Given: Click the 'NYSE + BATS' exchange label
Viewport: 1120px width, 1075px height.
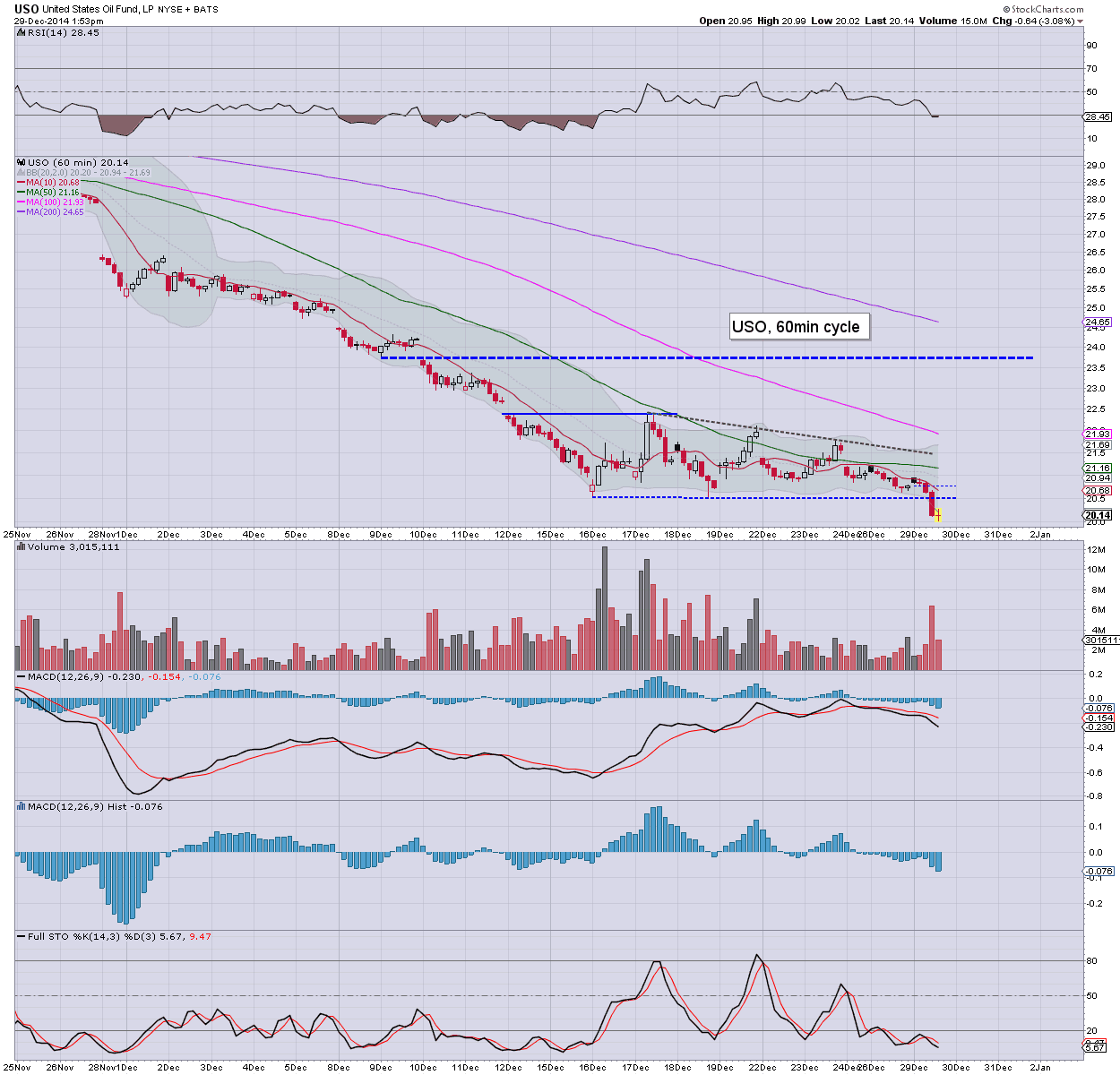Looking at the screenshot, I should (190, 9).
